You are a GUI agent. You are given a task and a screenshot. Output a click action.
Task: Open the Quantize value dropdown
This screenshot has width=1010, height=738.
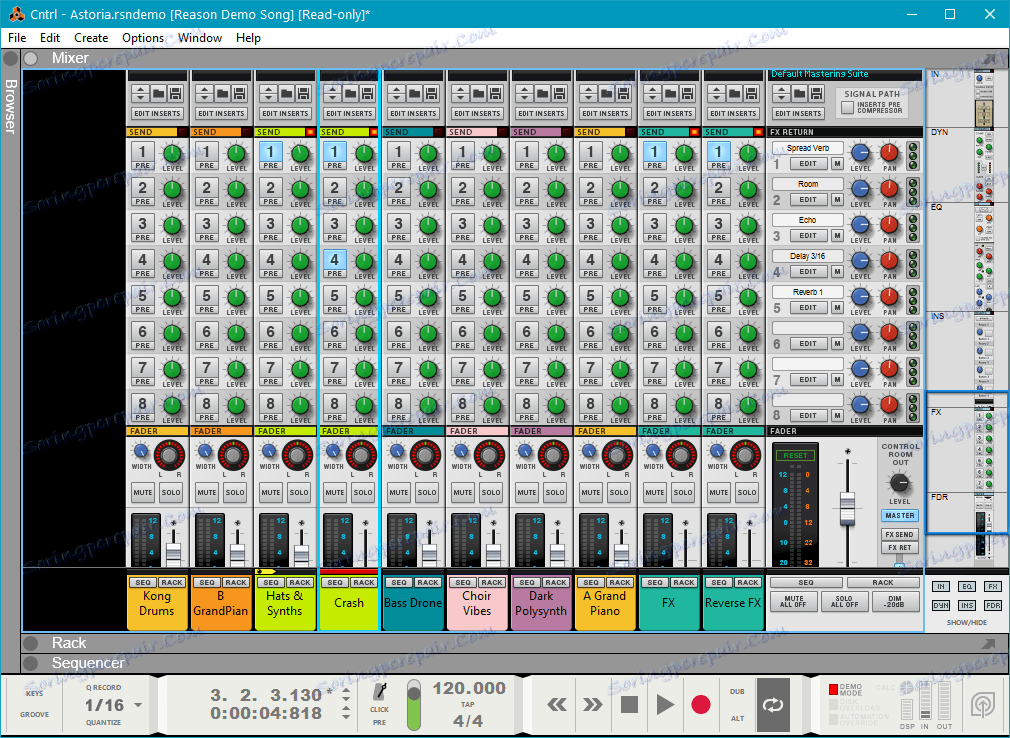[x=137, y=705]
